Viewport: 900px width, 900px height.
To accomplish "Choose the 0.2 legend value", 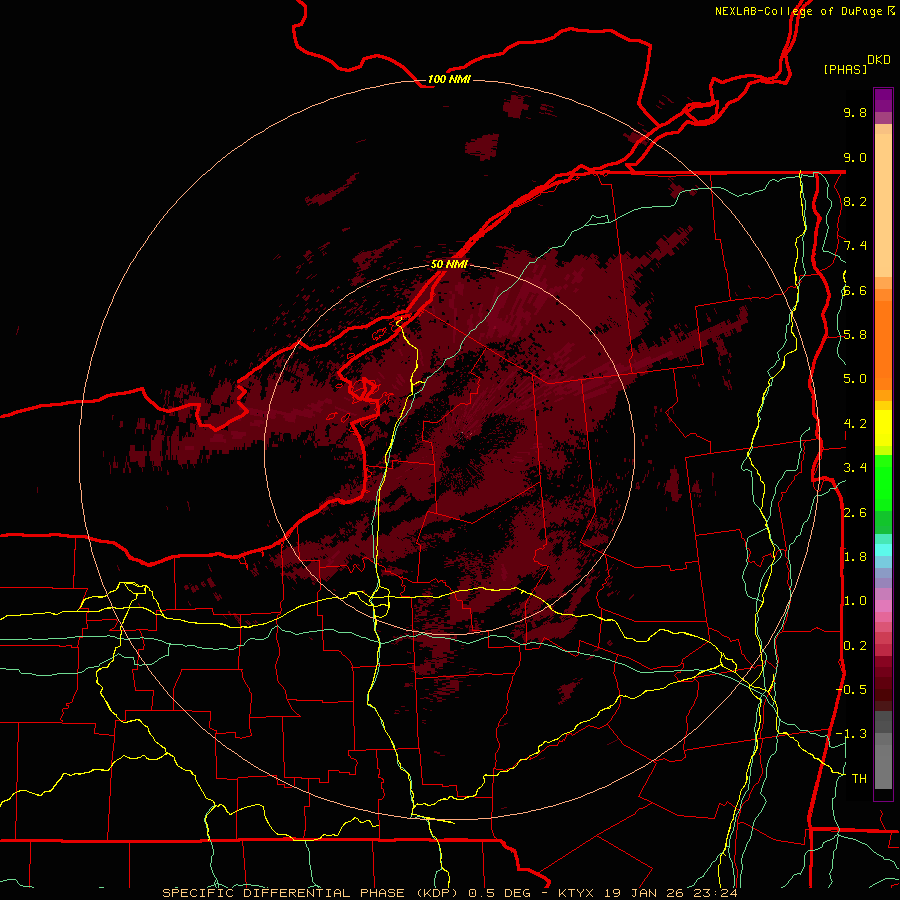I will (x=855, y=646).
